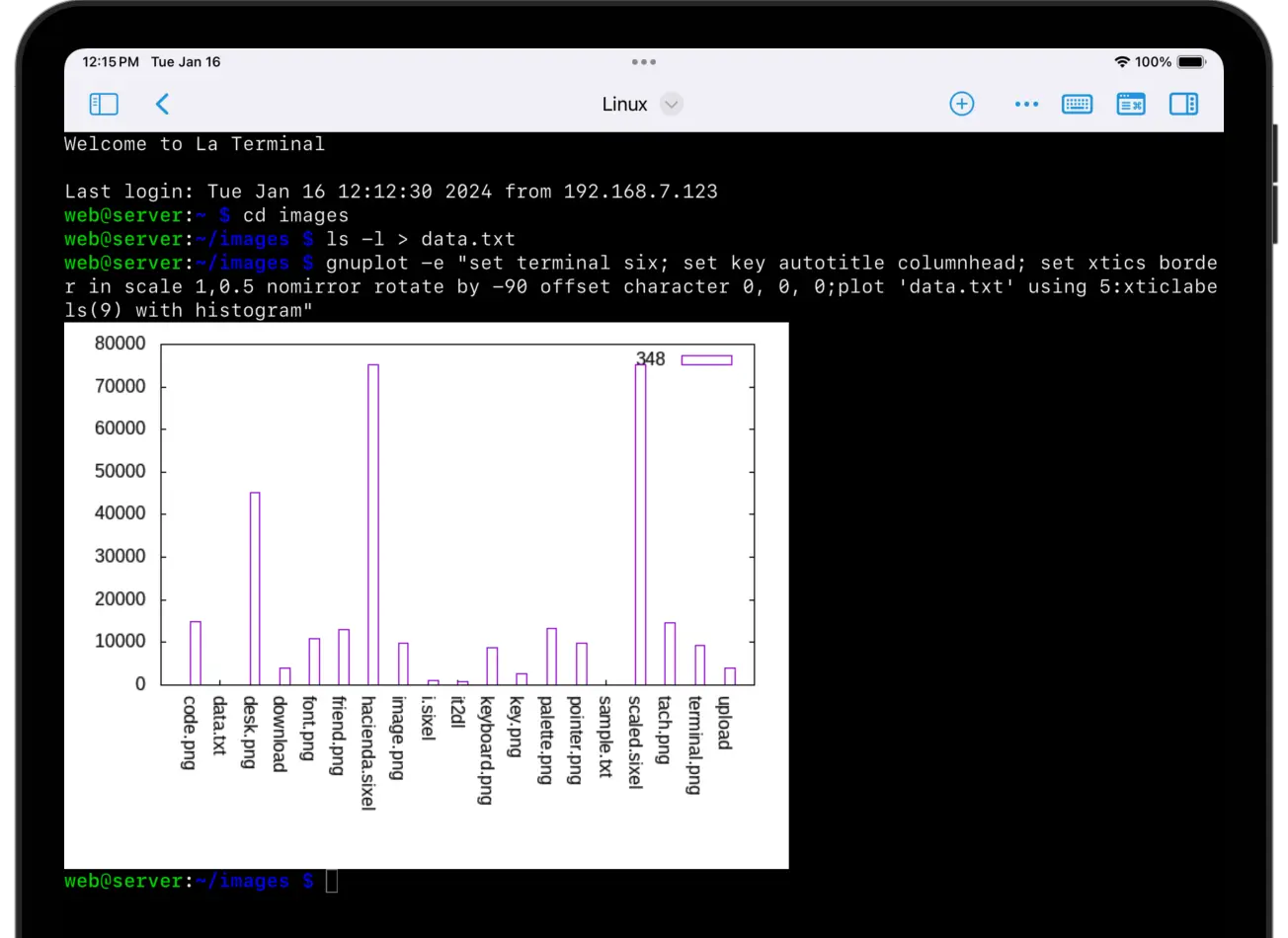Click the code.png axis label
Viewport: 1288px width, 938px height.
[x=191, y=733]
